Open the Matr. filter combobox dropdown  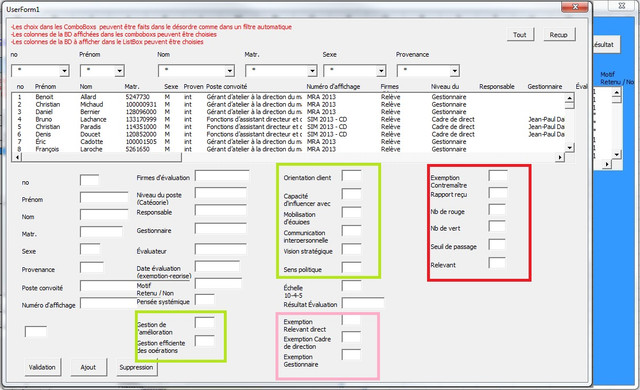[x=312, y=71]
